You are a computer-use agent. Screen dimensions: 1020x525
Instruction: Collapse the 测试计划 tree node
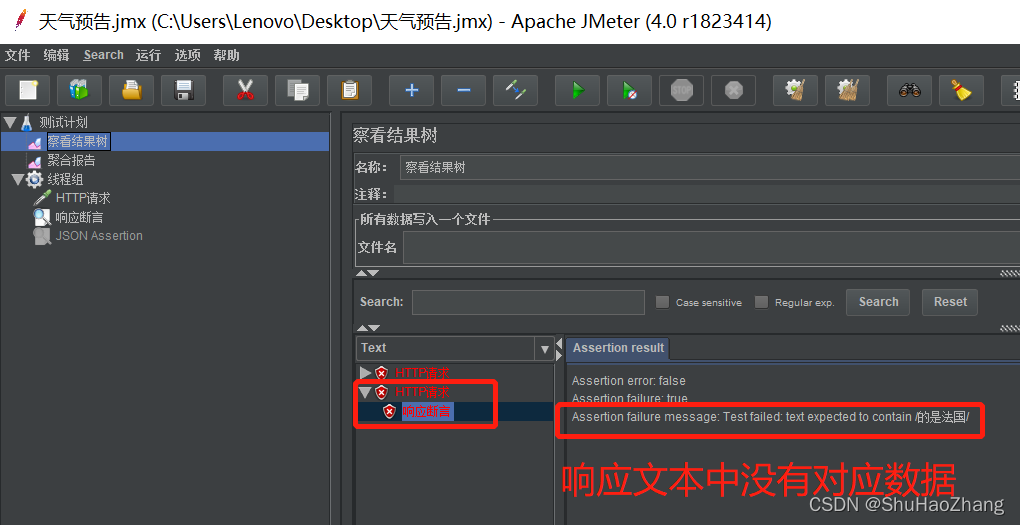9,122
